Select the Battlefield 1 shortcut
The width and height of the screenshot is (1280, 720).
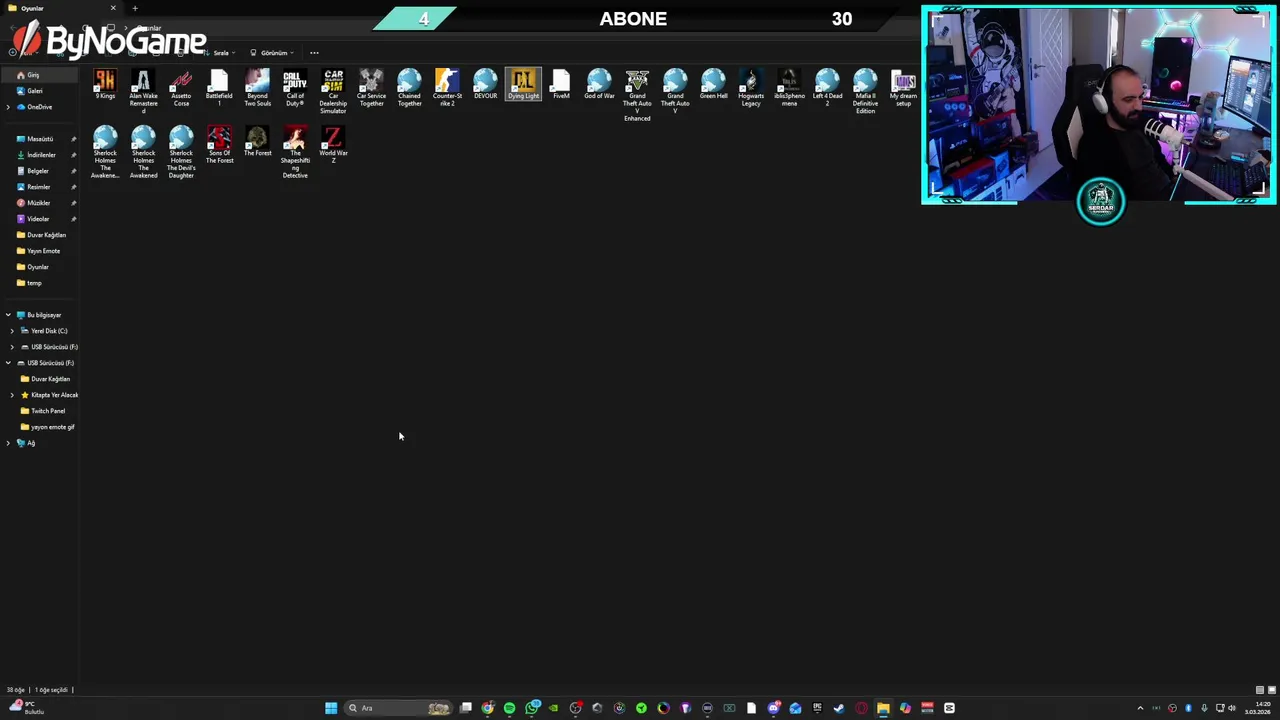tap(219, 88)
